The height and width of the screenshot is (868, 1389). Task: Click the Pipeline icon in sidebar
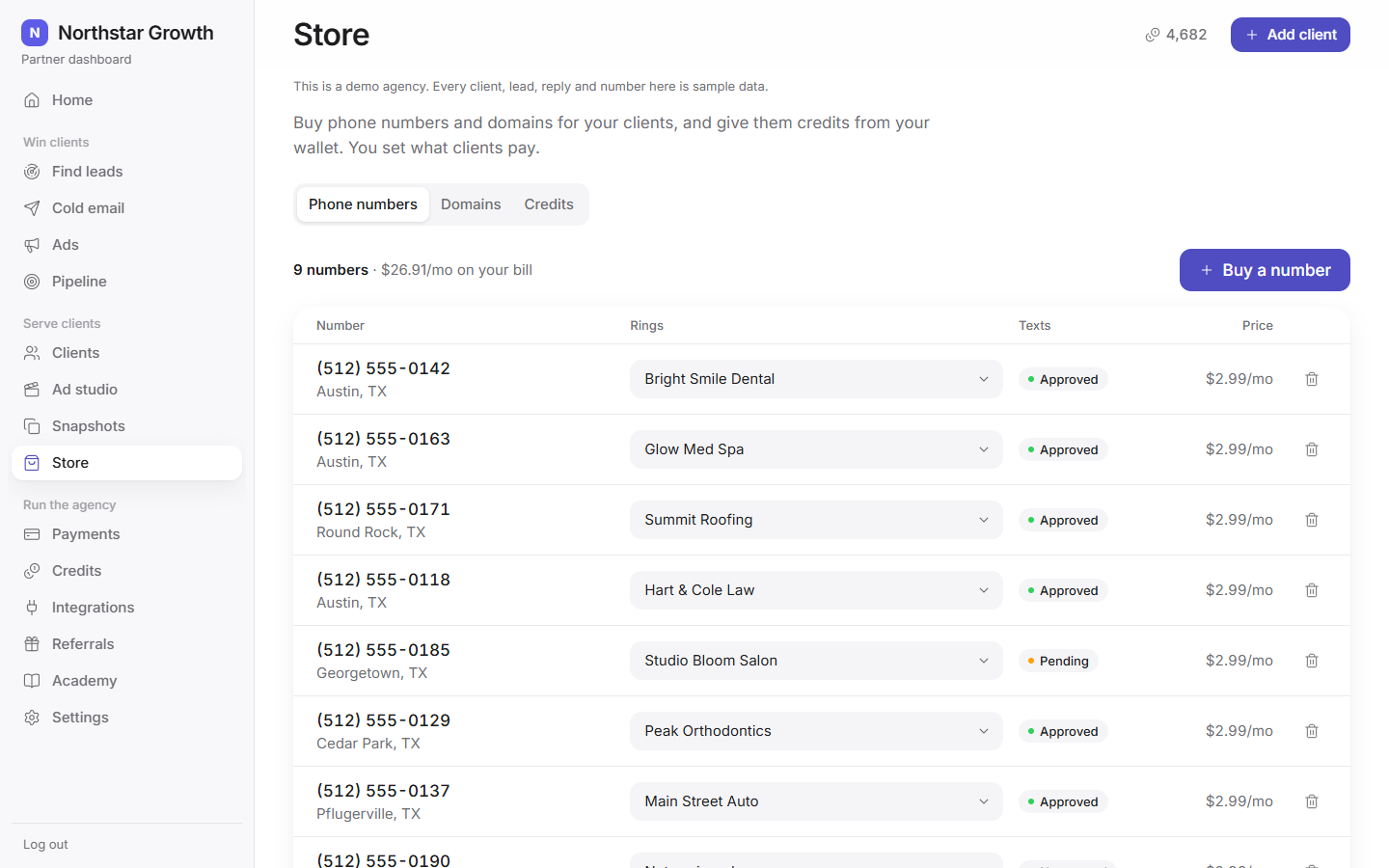click(x=32, y=282)
